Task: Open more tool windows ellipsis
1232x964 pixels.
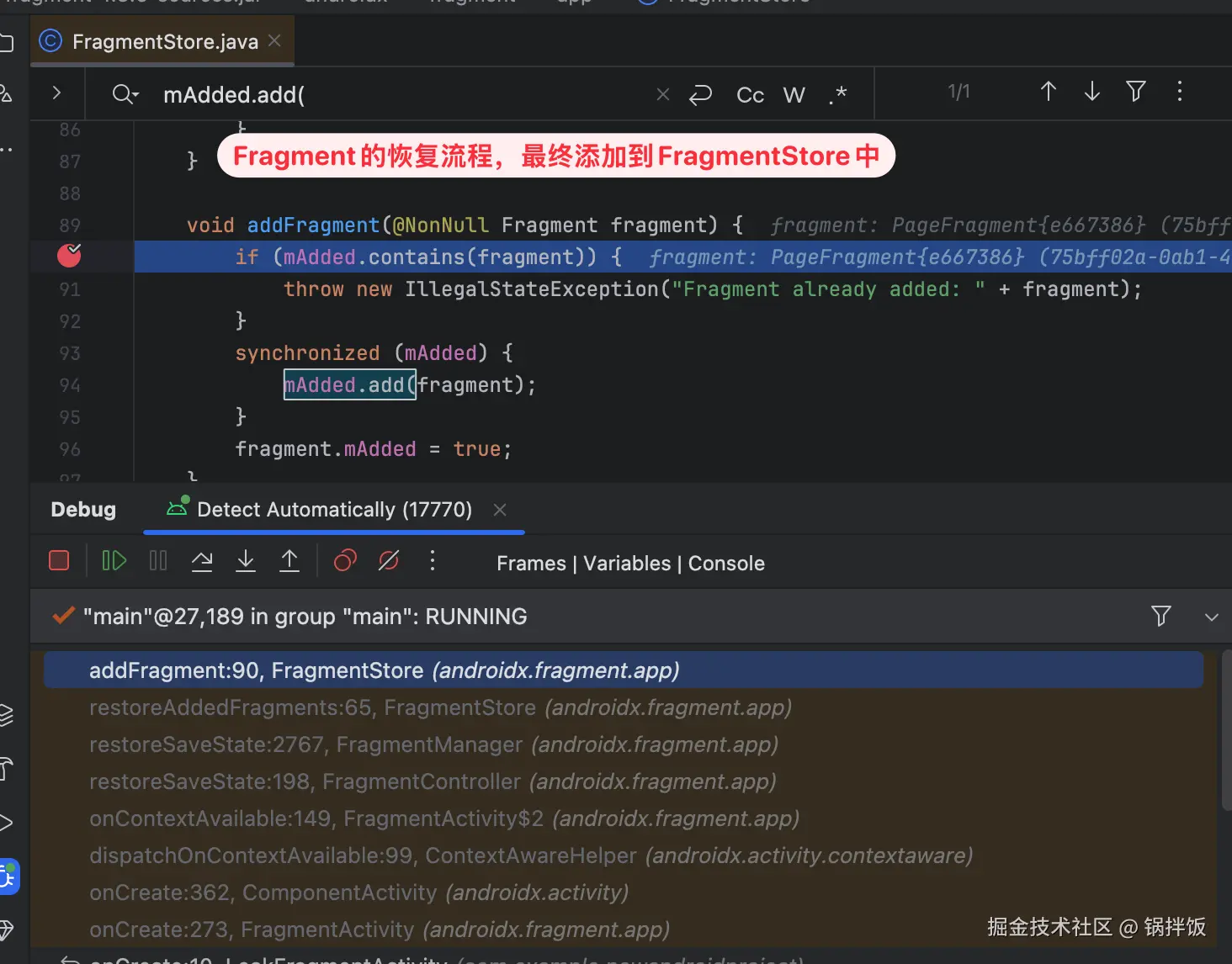Action: (x=7, y=149)
